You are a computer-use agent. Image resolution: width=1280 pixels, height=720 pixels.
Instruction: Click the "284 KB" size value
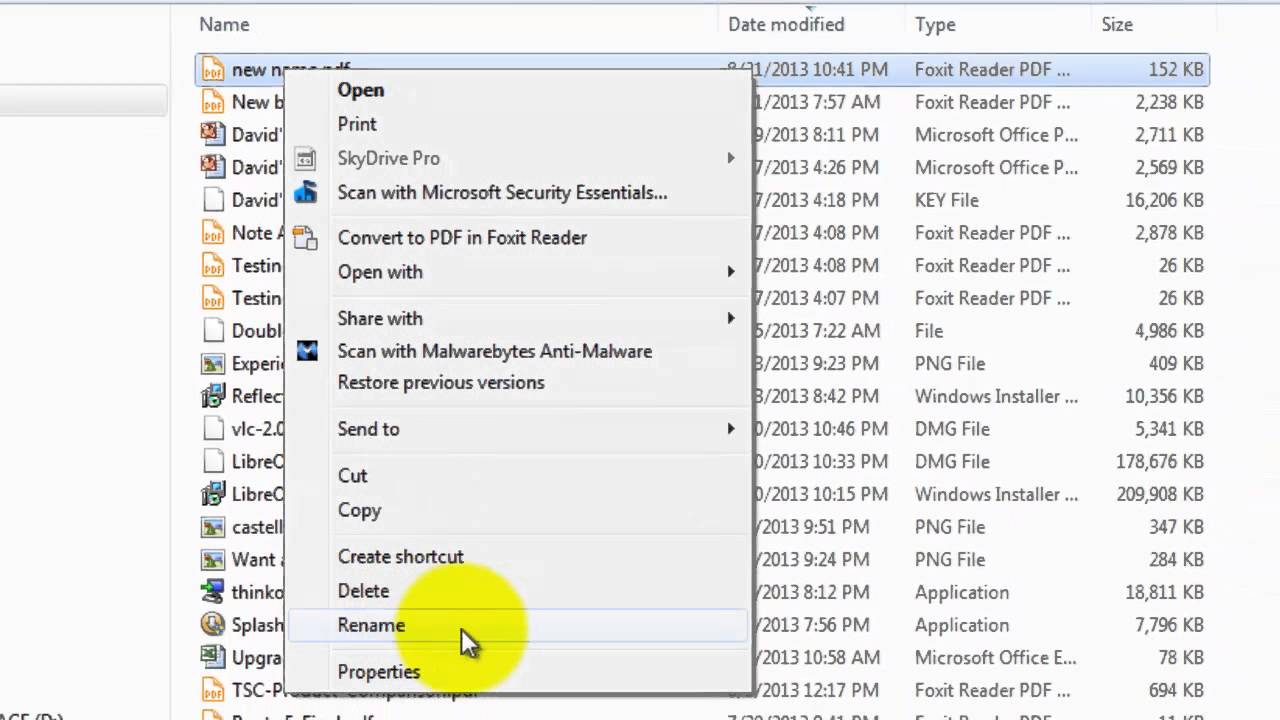point(1176,560)
